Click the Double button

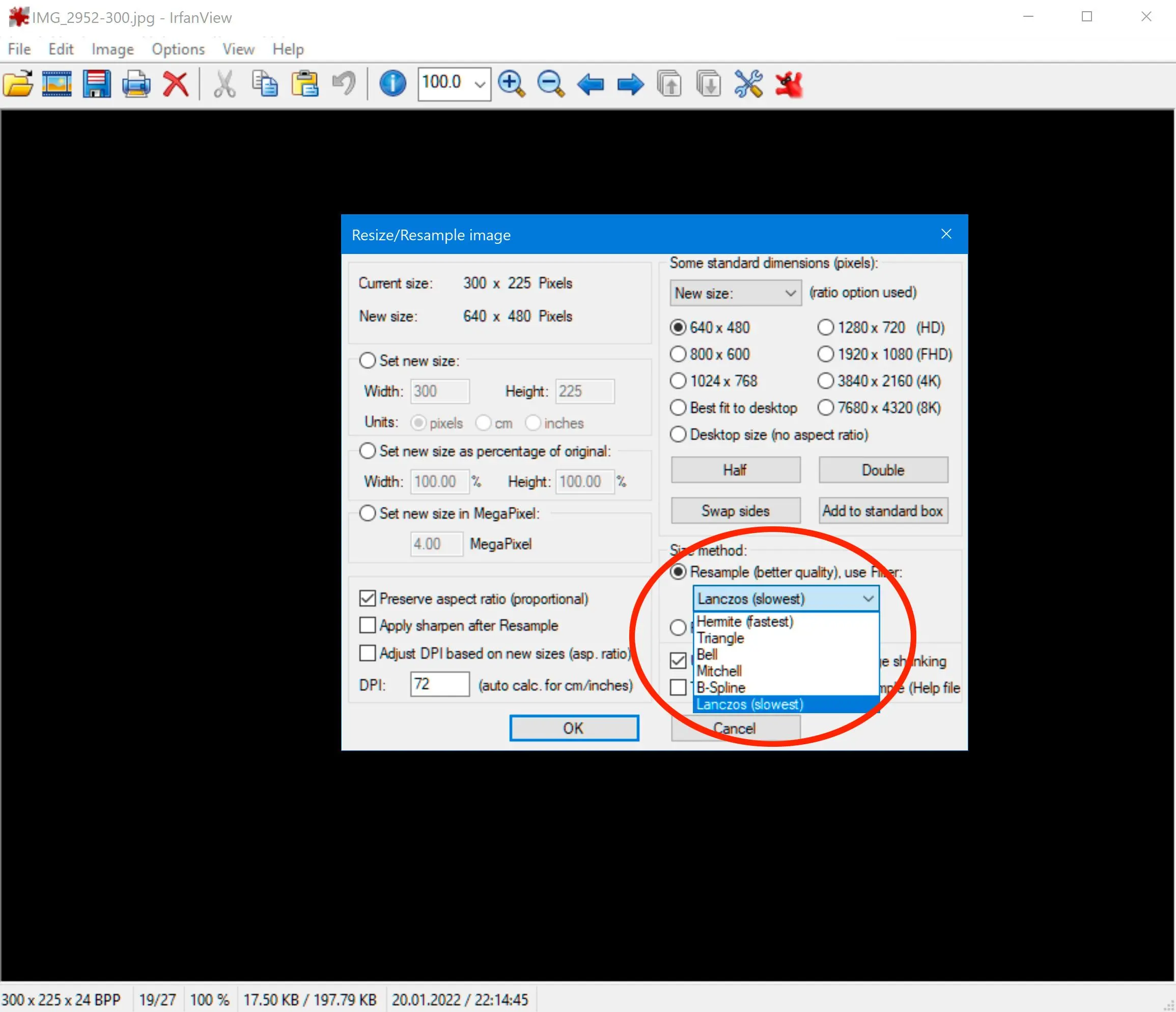point(883,470)
